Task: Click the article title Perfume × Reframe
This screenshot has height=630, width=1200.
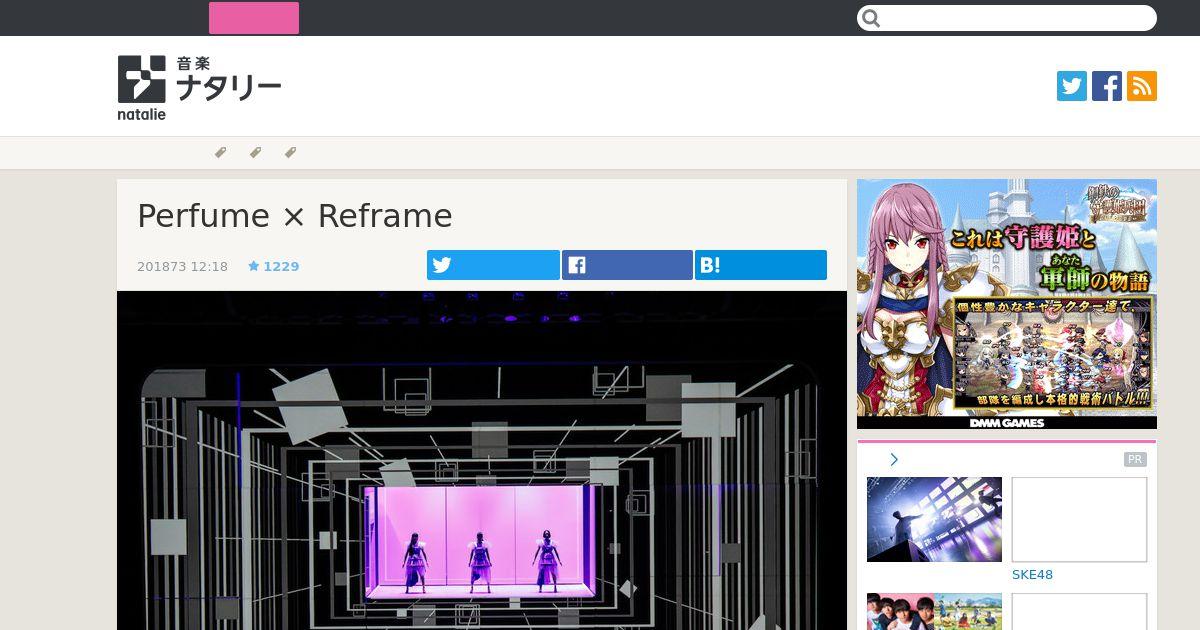Action: coord(295,216)
